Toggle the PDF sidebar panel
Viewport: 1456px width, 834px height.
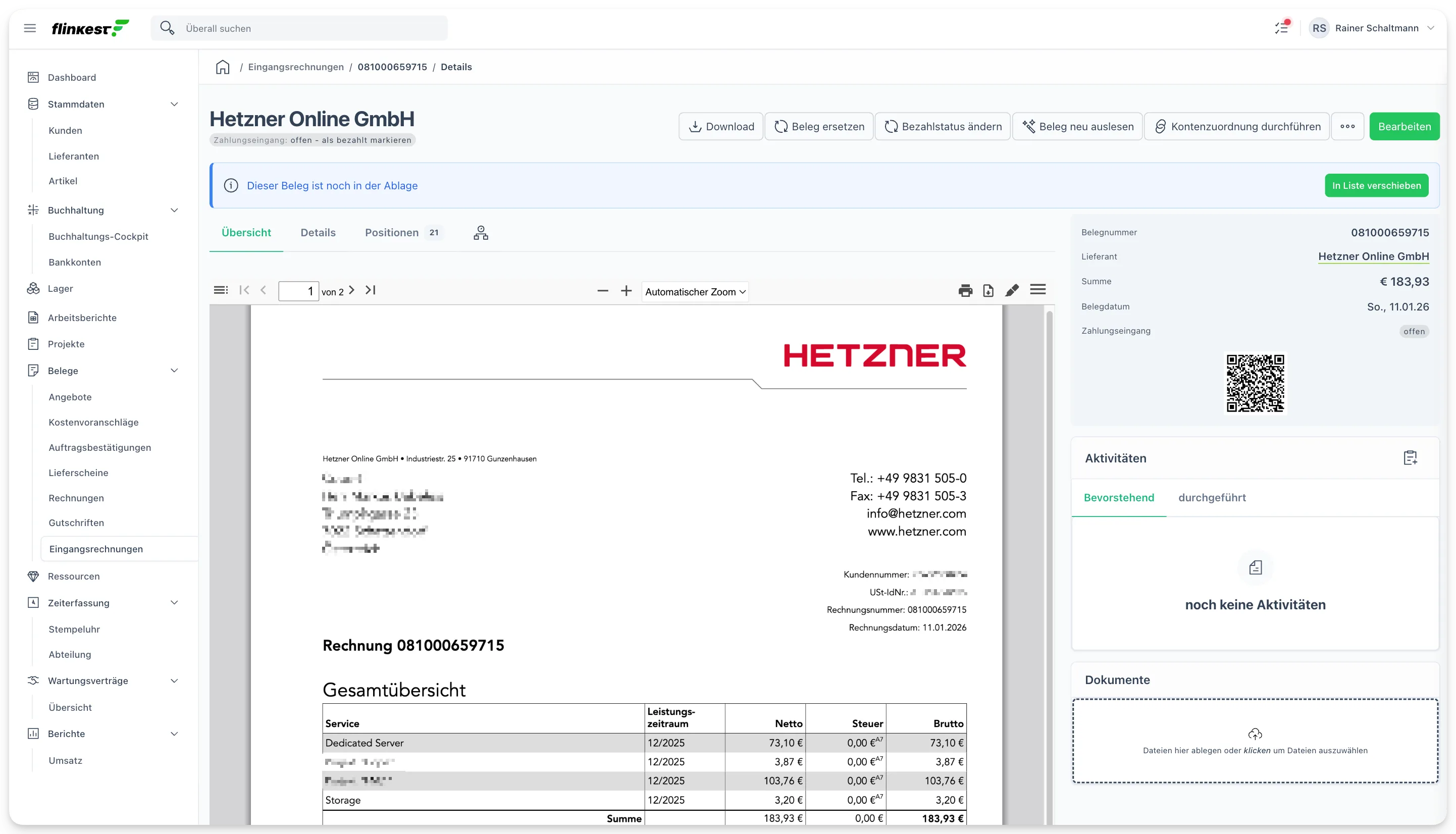[x=221, y=290]
